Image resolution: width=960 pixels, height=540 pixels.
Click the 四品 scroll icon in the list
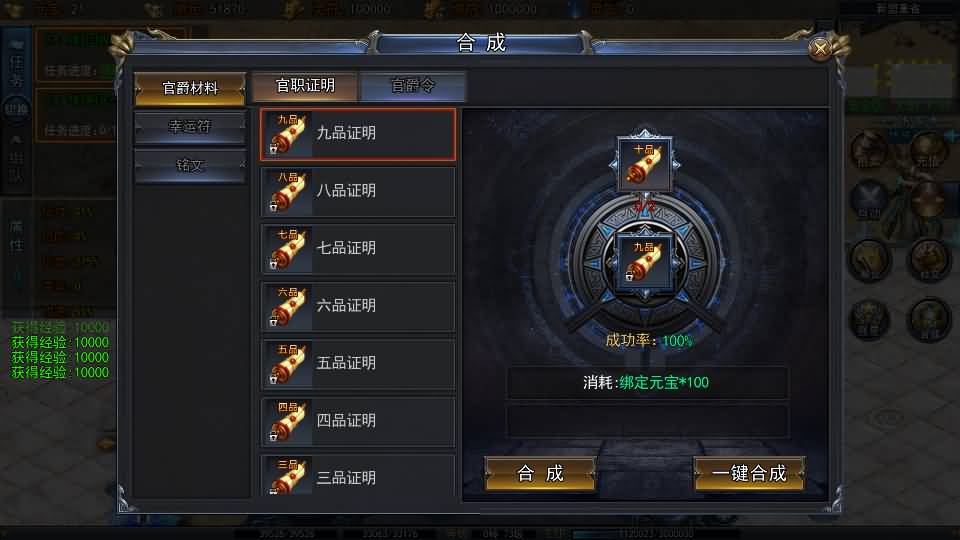288,421
